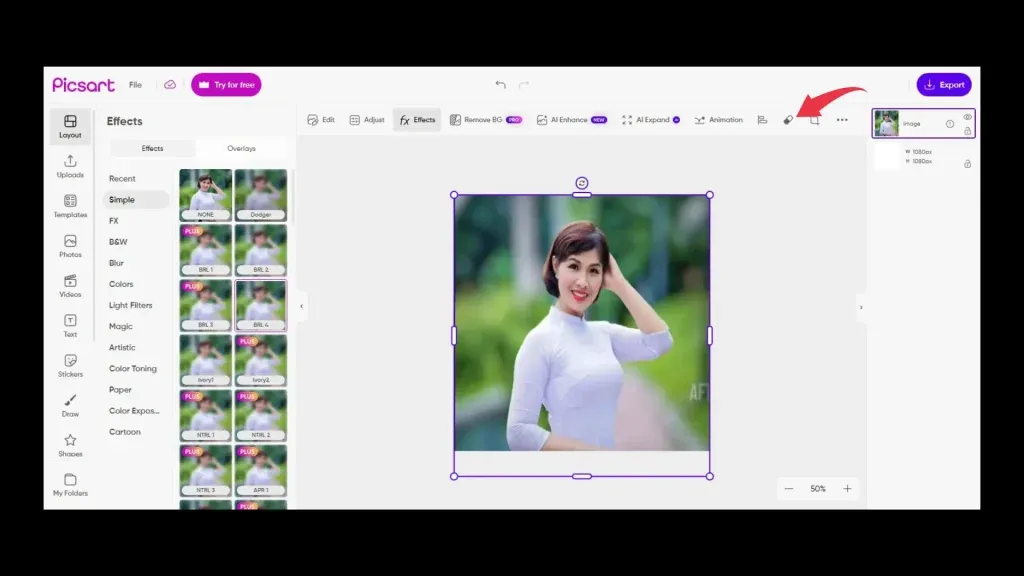Apply the BRL 4 effect thumbnail
Screen dimensions: 1024x576
pos(261,305)
